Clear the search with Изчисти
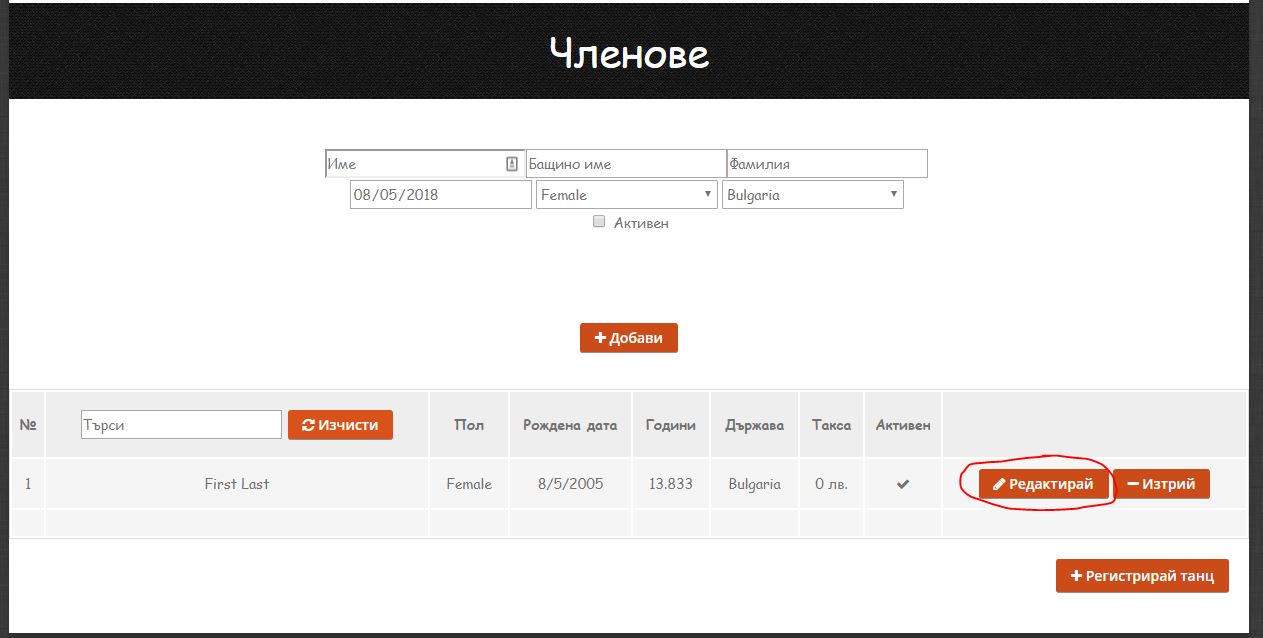Screen dimensions: 1263x638 pos(340,425)
